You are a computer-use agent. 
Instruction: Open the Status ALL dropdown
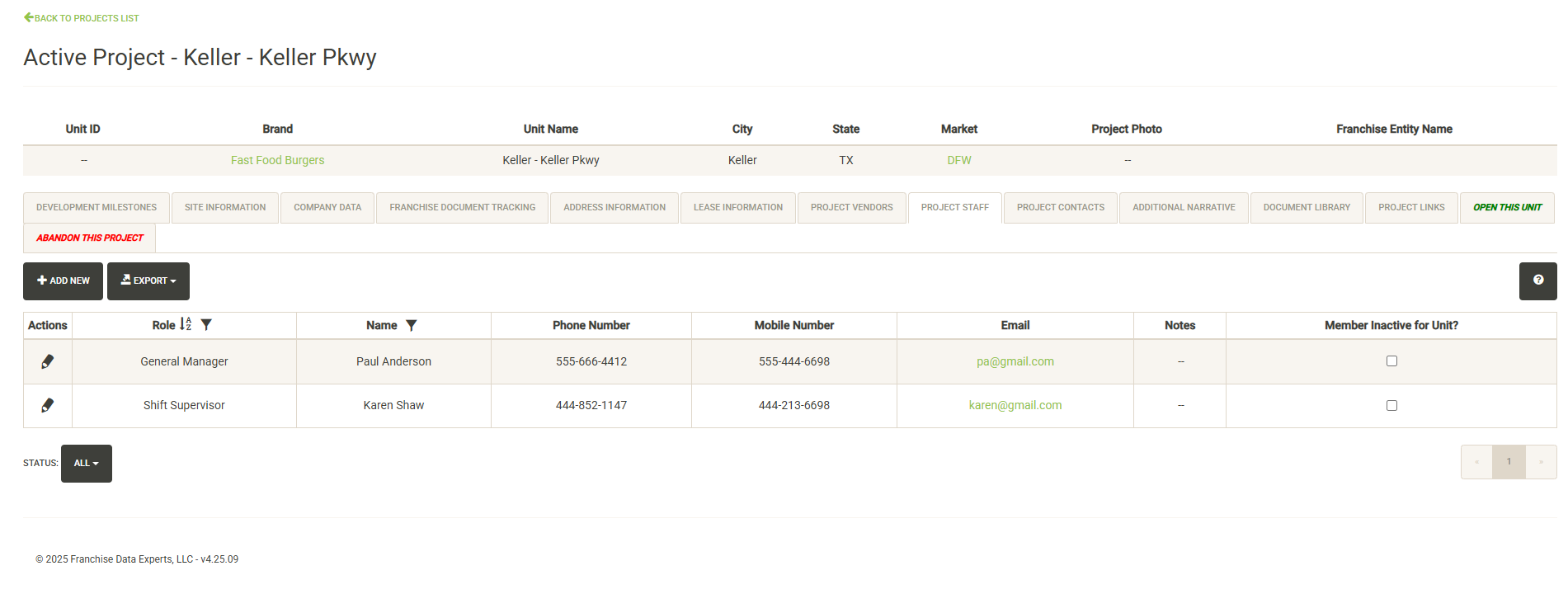tap(87, 464)
